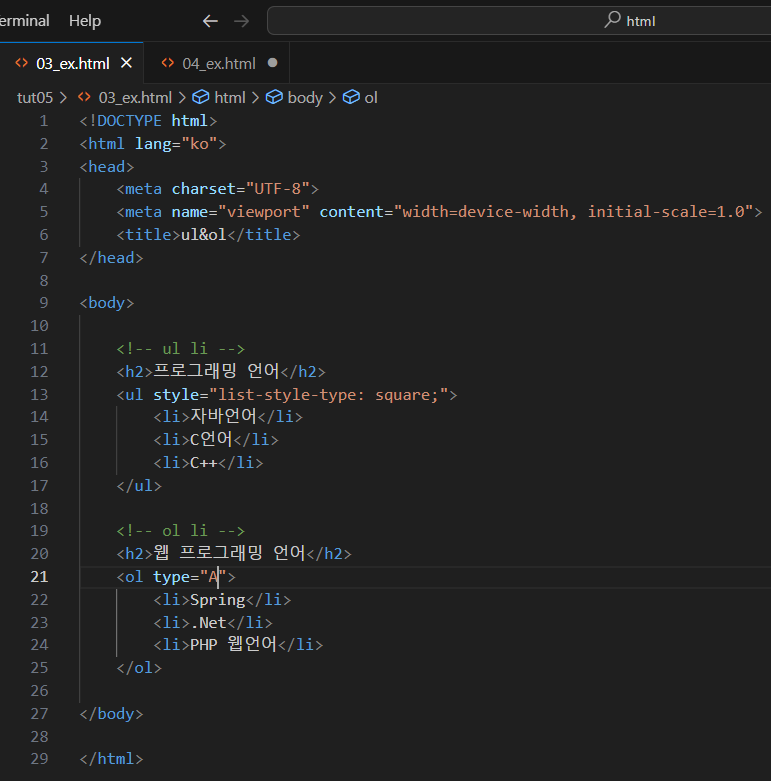Click the cube icon before body breadcrumb

pos(274,97)
